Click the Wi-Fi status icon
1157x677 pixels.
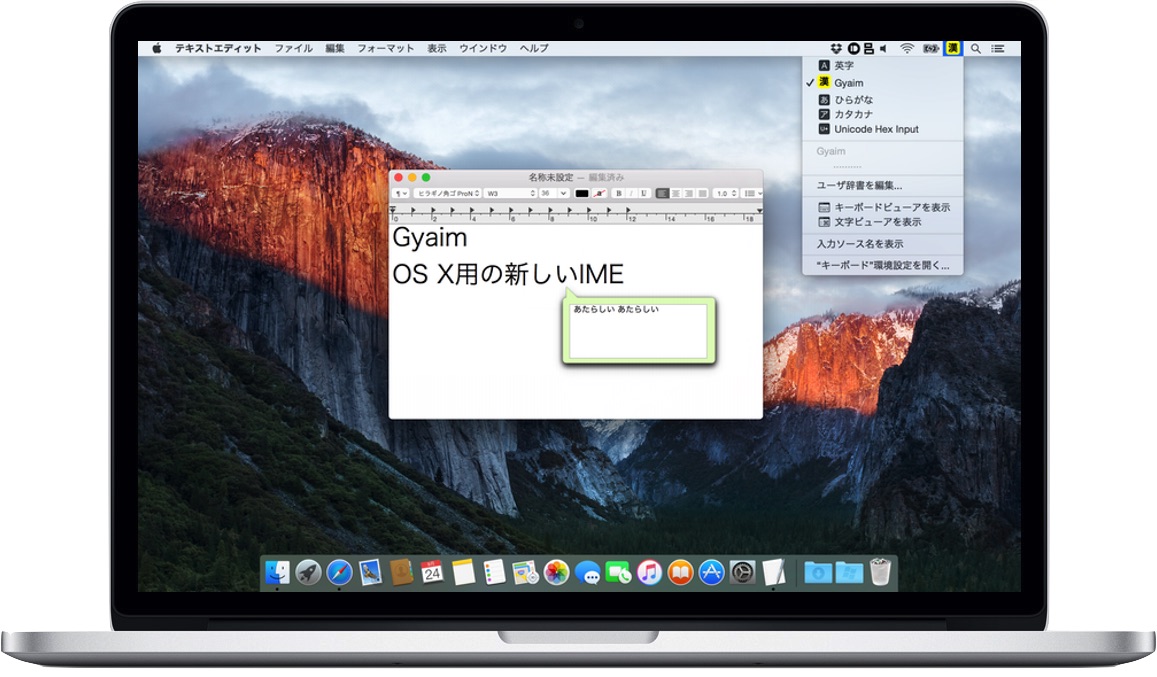click(x=906, y=48)
